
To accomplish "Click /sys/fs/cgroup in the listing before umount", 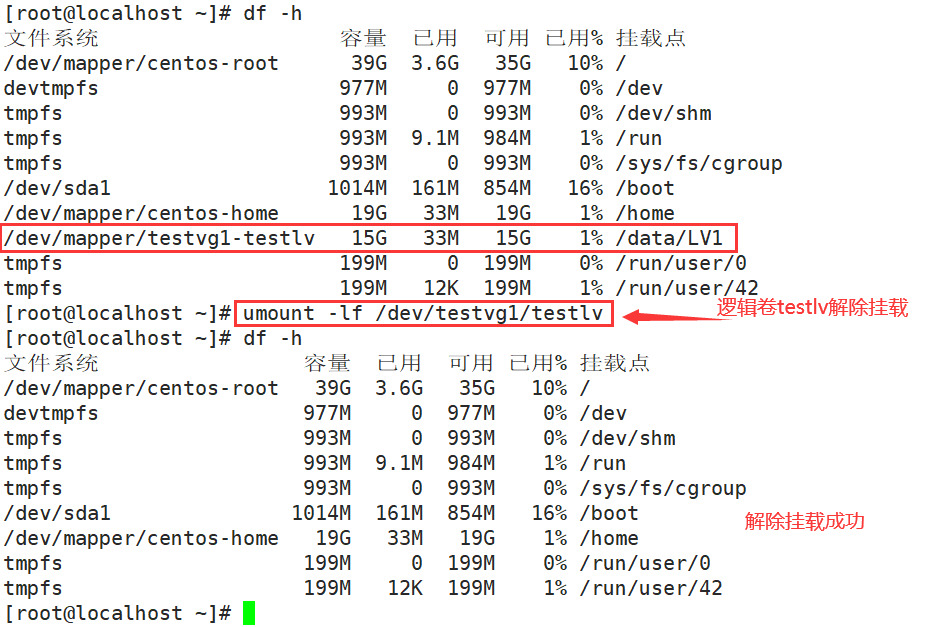I will pos(699,164).
